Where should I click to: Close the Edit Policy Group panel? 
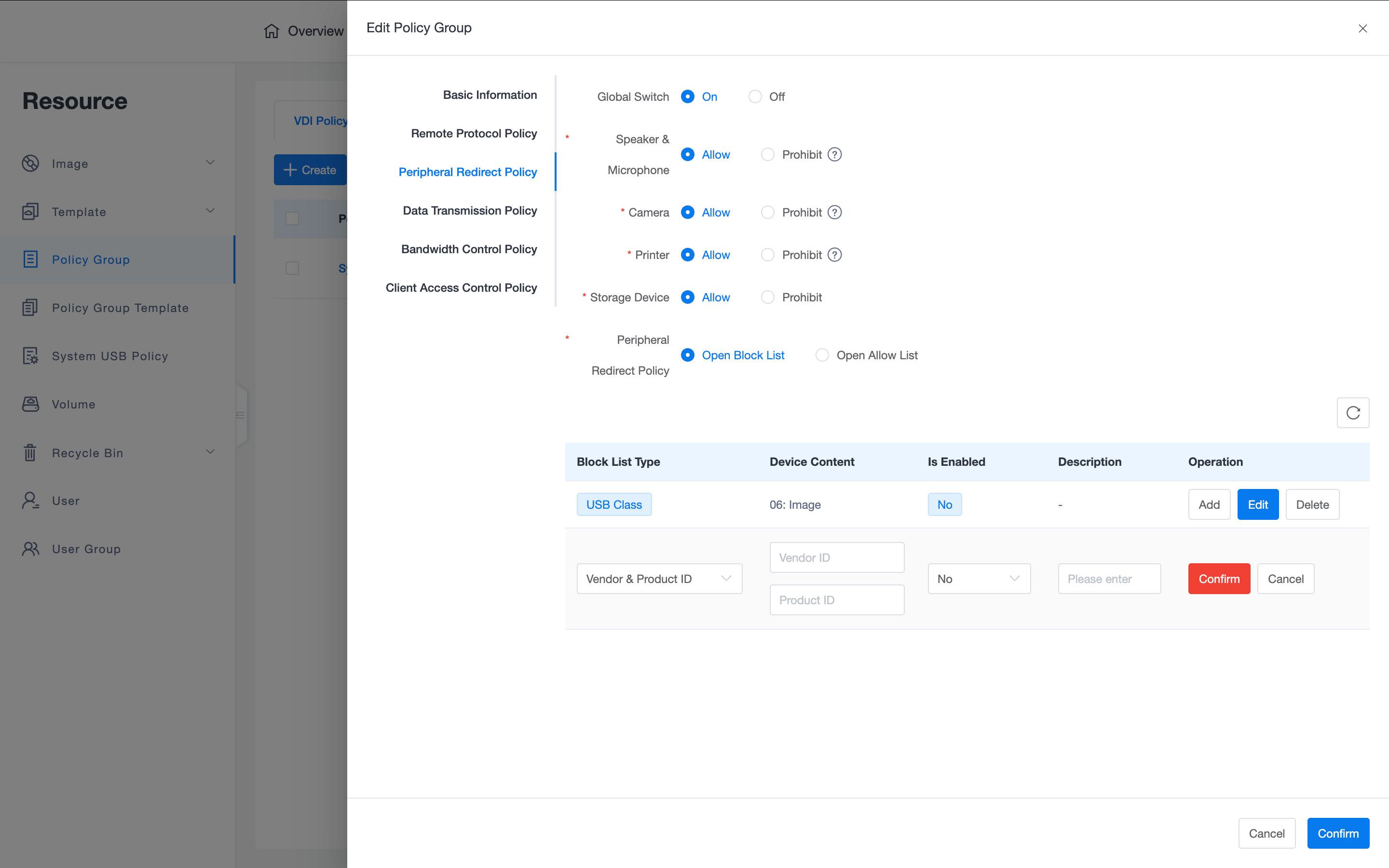[x=1362, y=28]
